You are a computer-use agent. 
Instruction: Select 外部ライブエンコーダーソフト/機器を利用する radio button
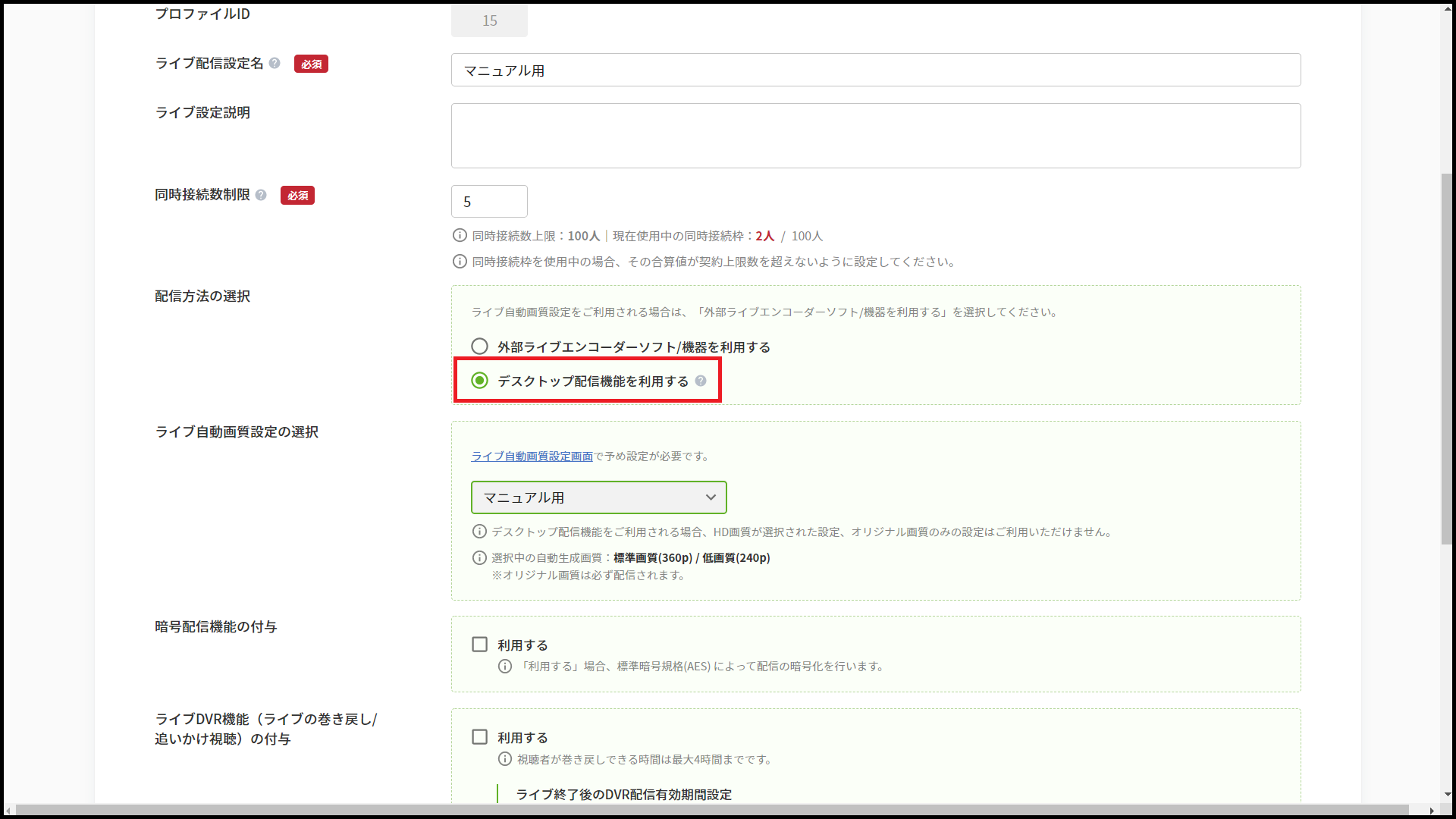pyautogui.click(x=479, y=347)
